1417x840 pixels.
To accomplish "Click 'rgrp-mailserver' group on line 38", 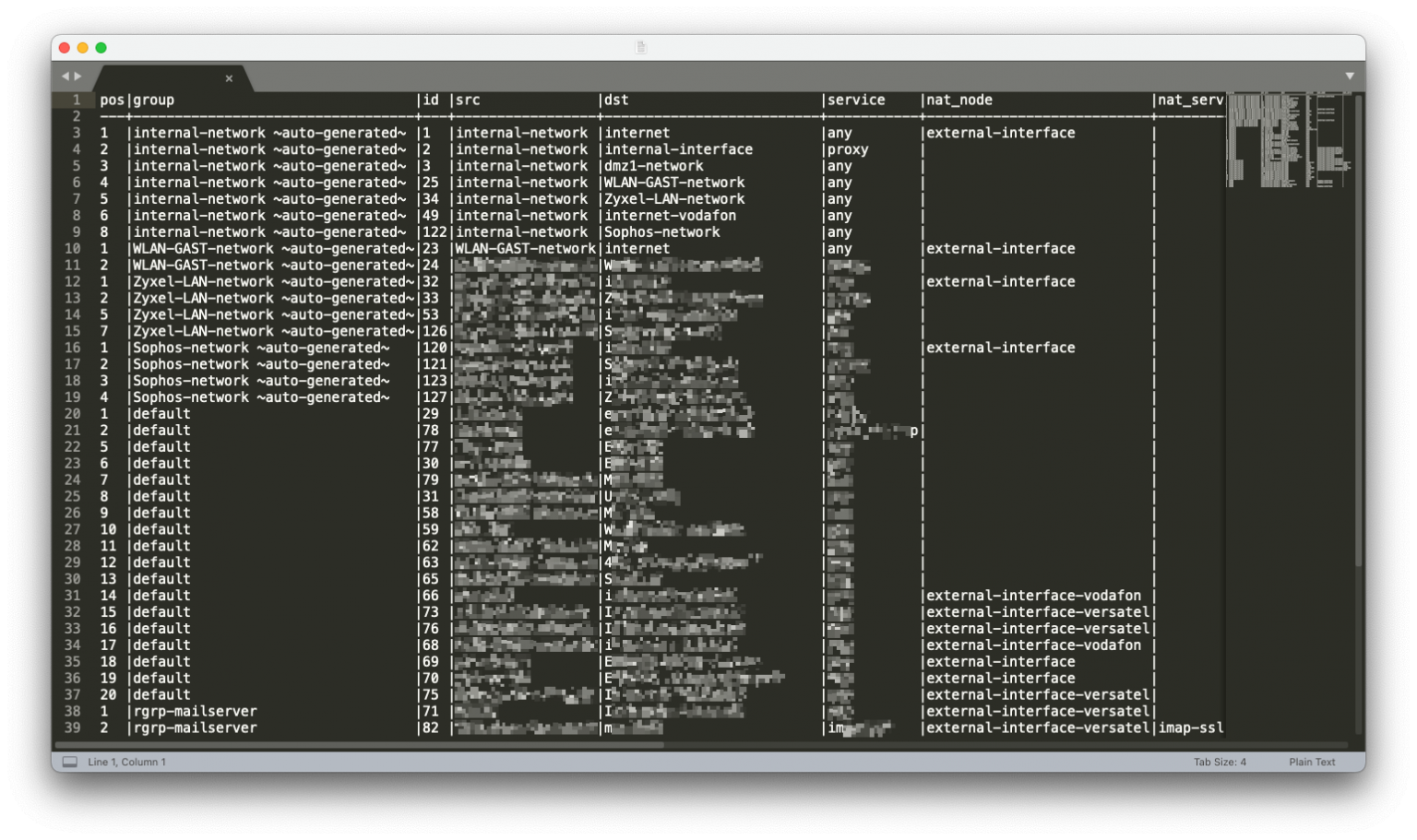I will point(195,712).
